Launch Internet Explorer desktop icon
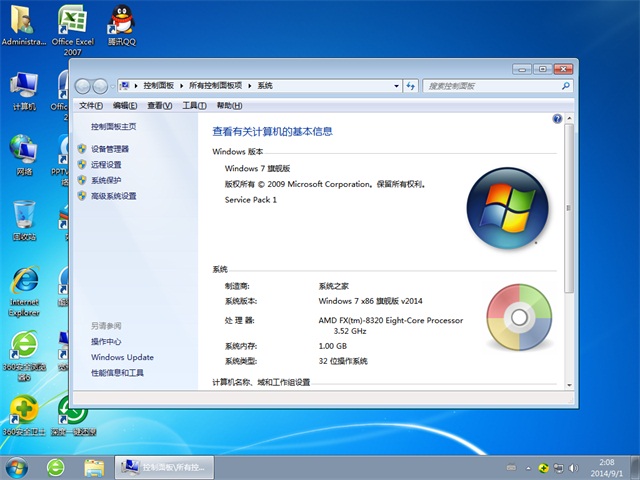The width and height of the screenshot is (640, 480). (x=24, y=291)
